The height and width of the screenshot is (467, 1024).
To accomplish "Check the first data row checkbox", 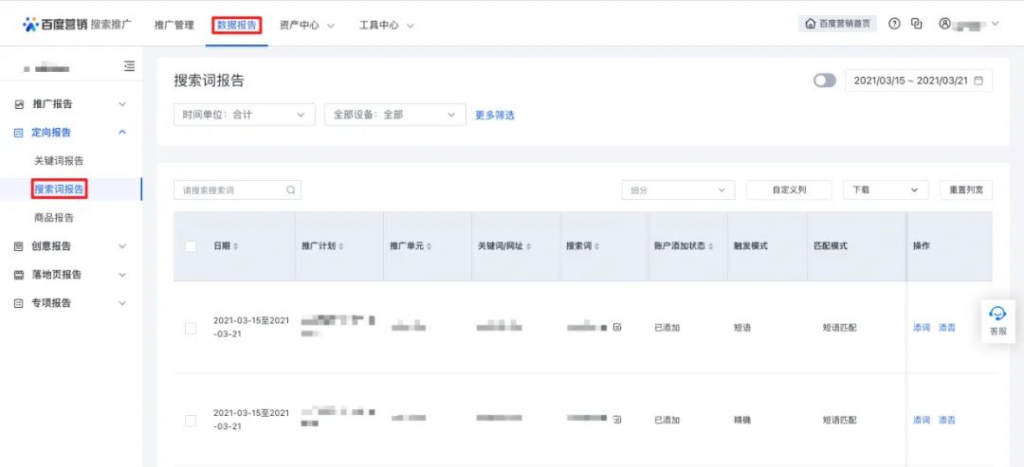I will coord(191,328).
